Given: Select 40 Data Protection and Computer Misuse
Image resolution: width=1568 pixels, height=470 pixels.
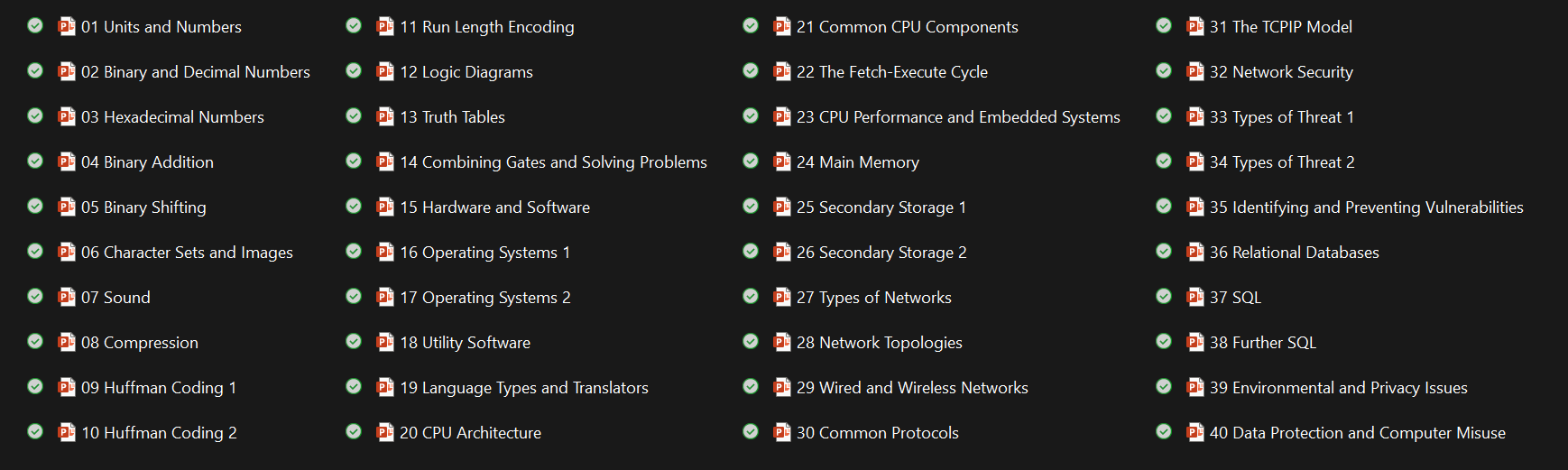Looking at the screenshot, I should [x=1357, y=433].
